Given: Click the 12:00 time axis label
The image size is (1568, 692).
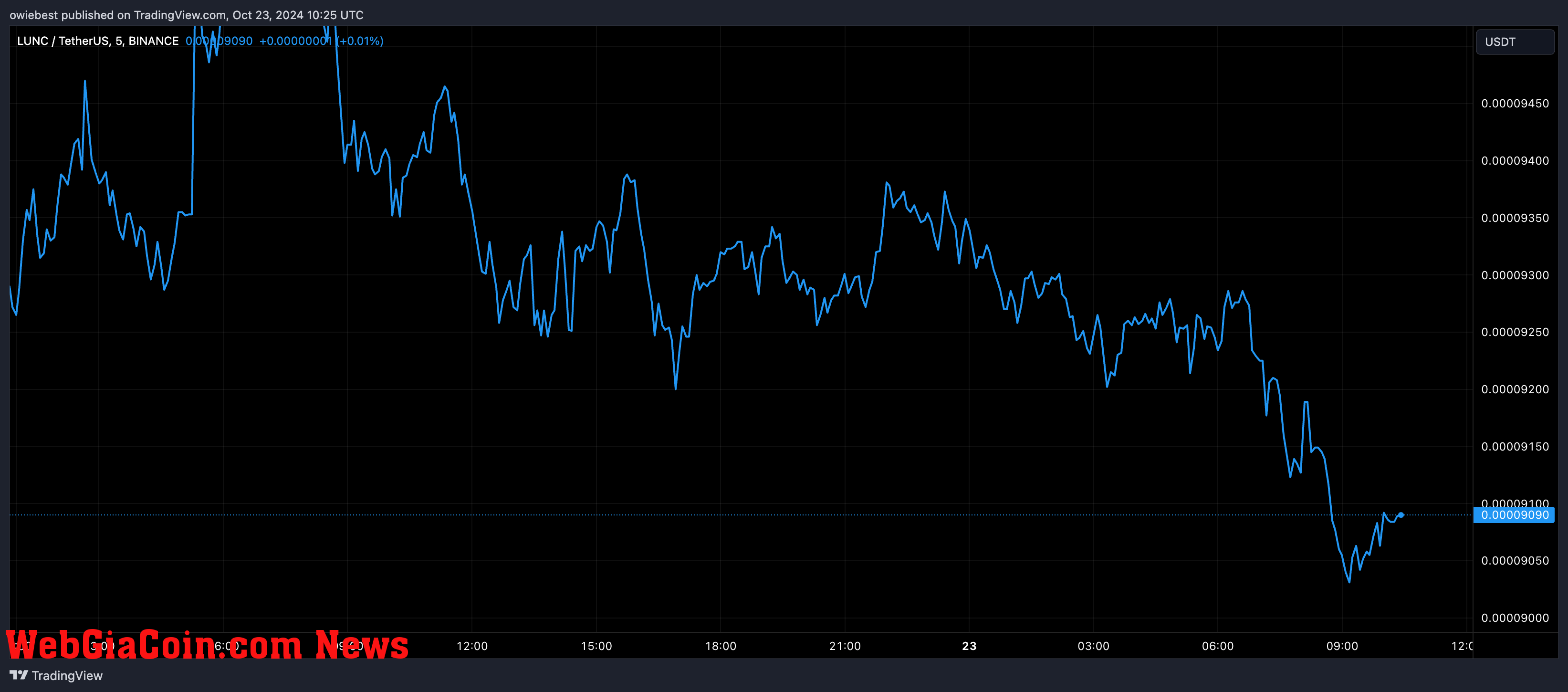Looking at the screenshot, I should (472, 646).
